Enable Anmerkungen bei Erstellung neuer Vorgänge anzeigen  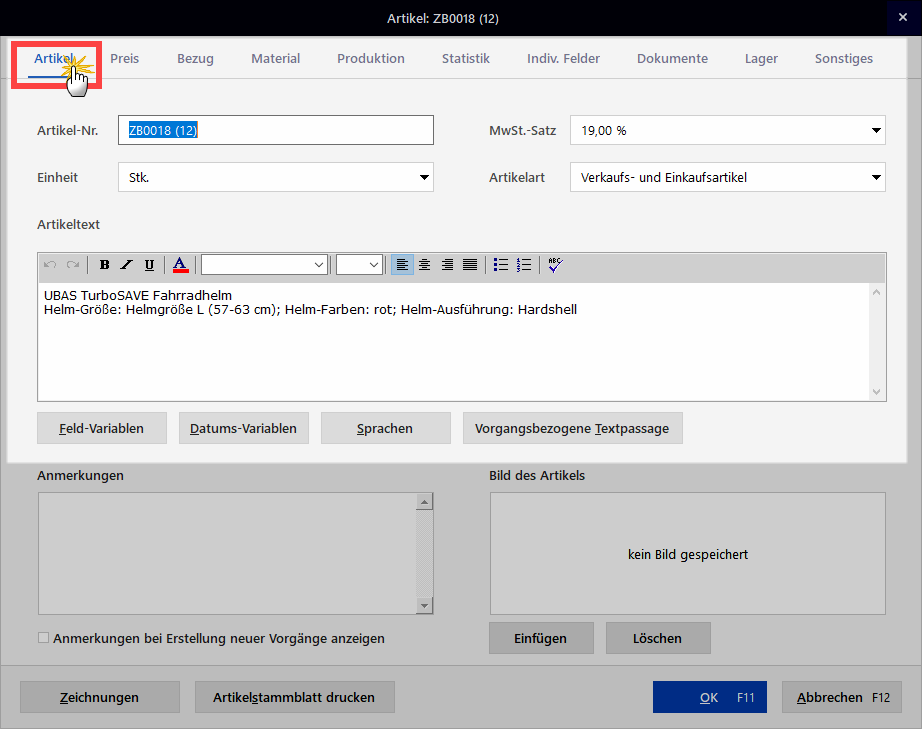44,638
